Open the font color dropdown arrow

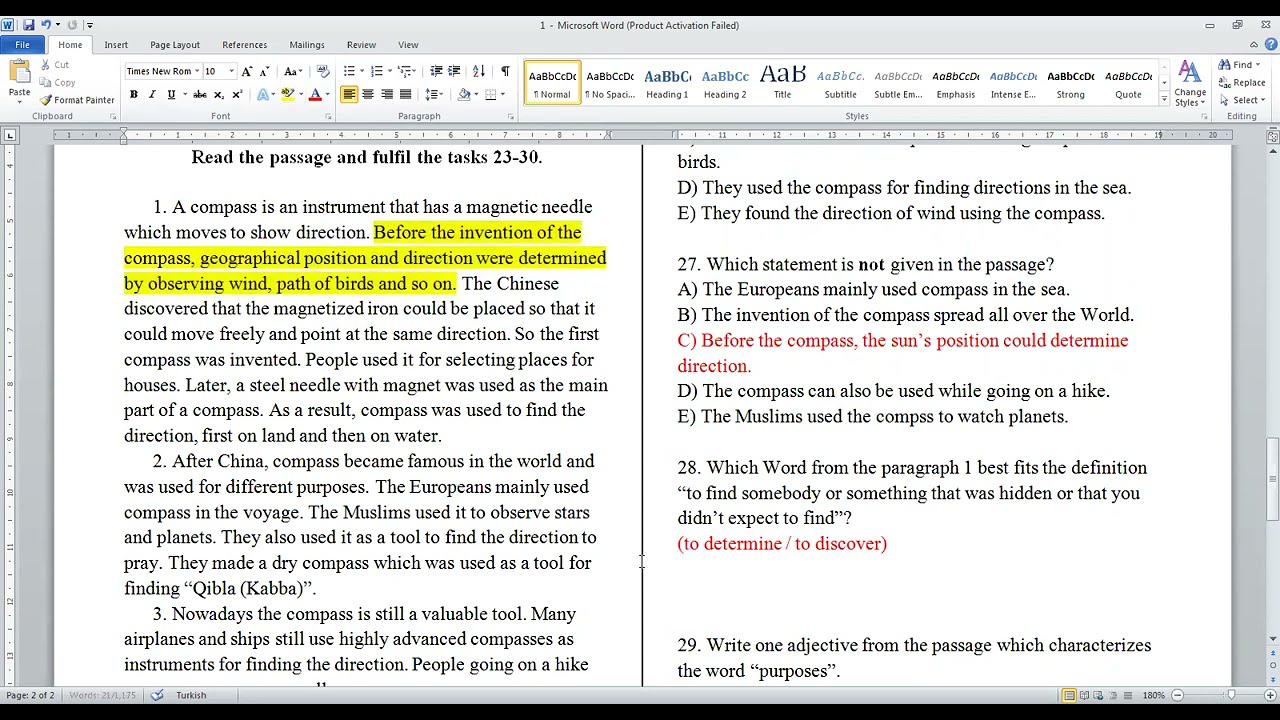pyautogui.click(x=327, y=95)
